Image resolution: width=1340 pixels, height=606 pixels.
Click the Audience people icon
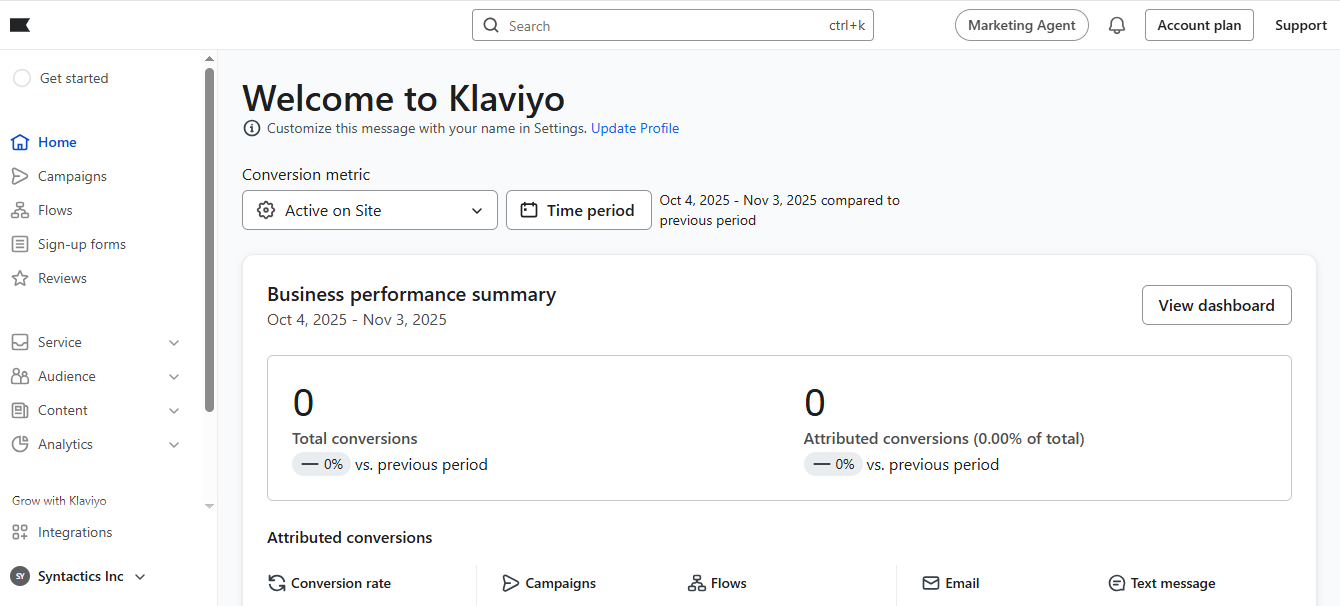click(x=20, y=376)
